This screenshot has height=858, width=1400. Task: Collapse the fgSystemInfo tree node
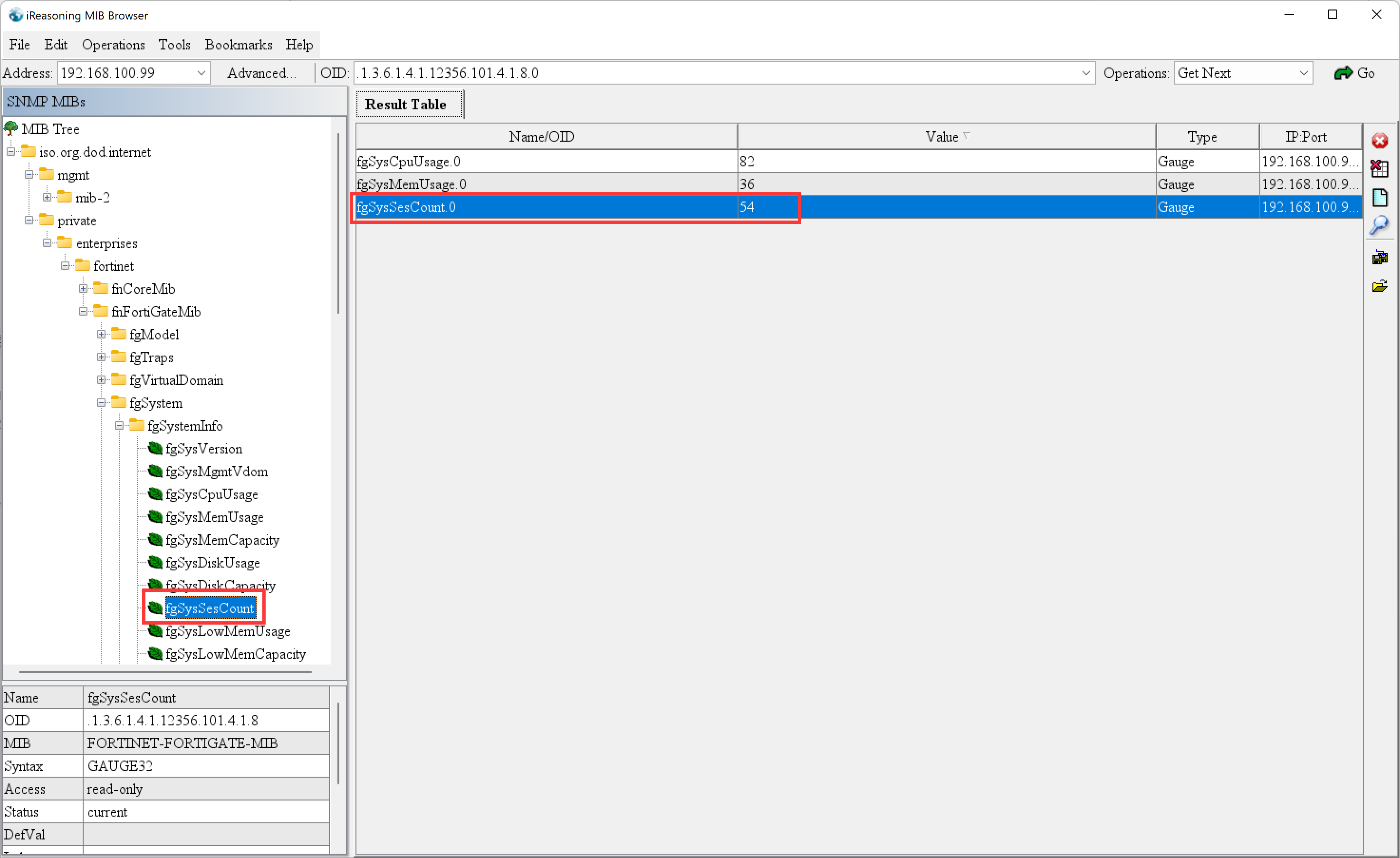point(119,425)
